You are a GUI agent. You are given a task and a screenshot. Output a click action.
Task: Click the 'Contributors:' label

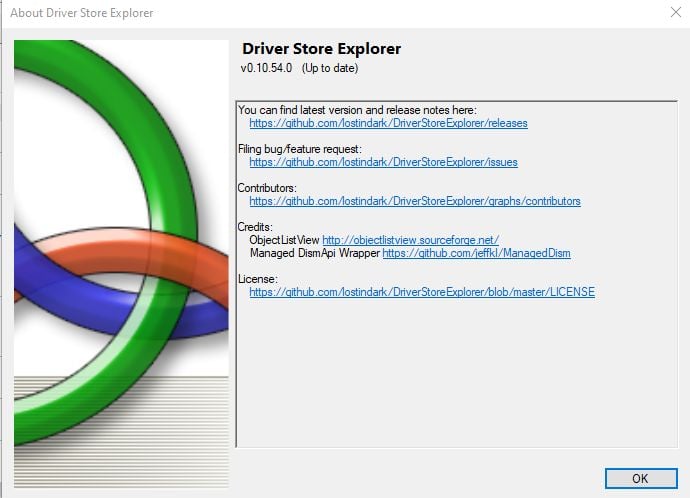pyautogui.click(x=267, y=188)
